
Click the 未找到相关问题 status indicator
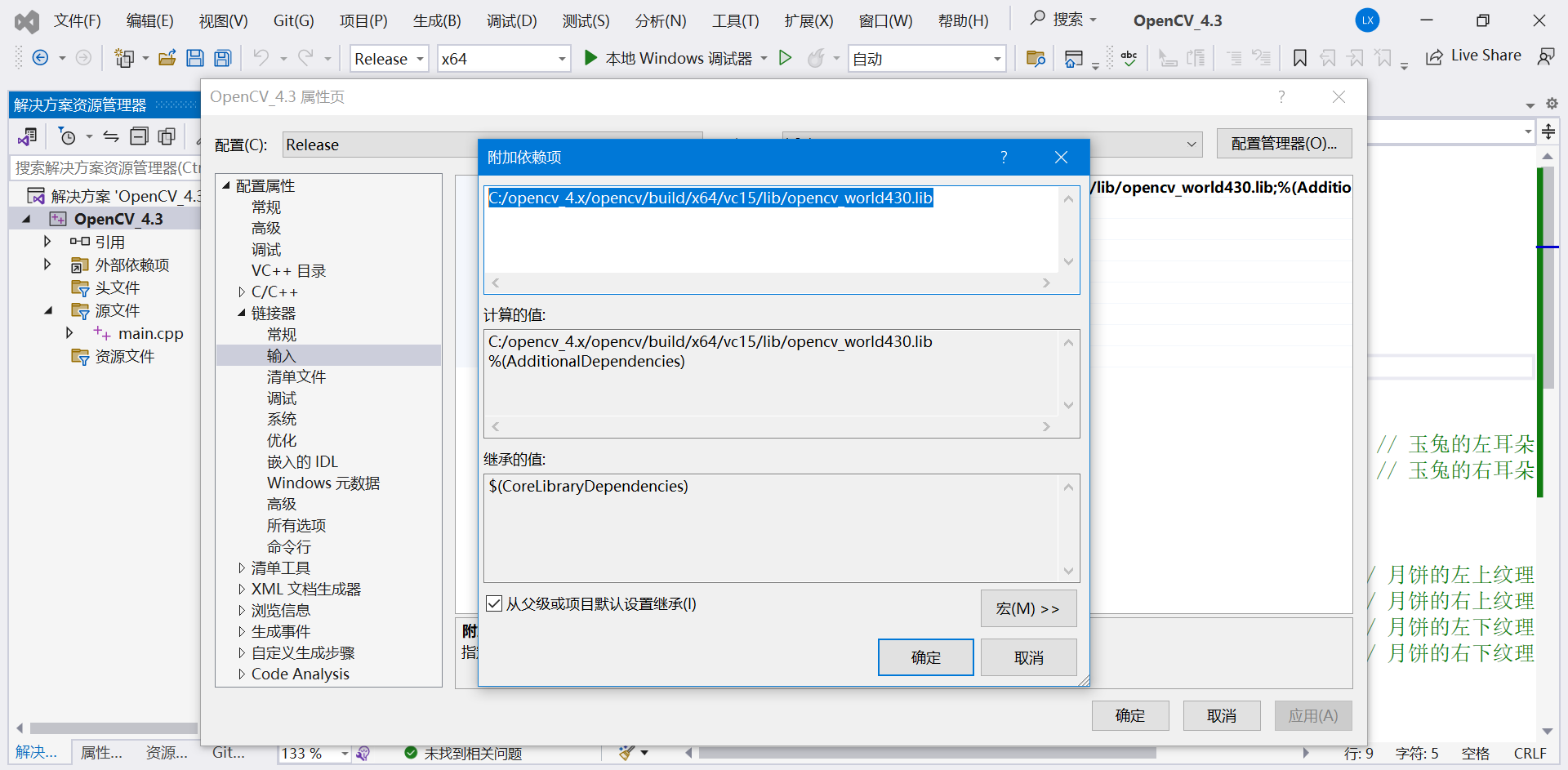(463, 753)
